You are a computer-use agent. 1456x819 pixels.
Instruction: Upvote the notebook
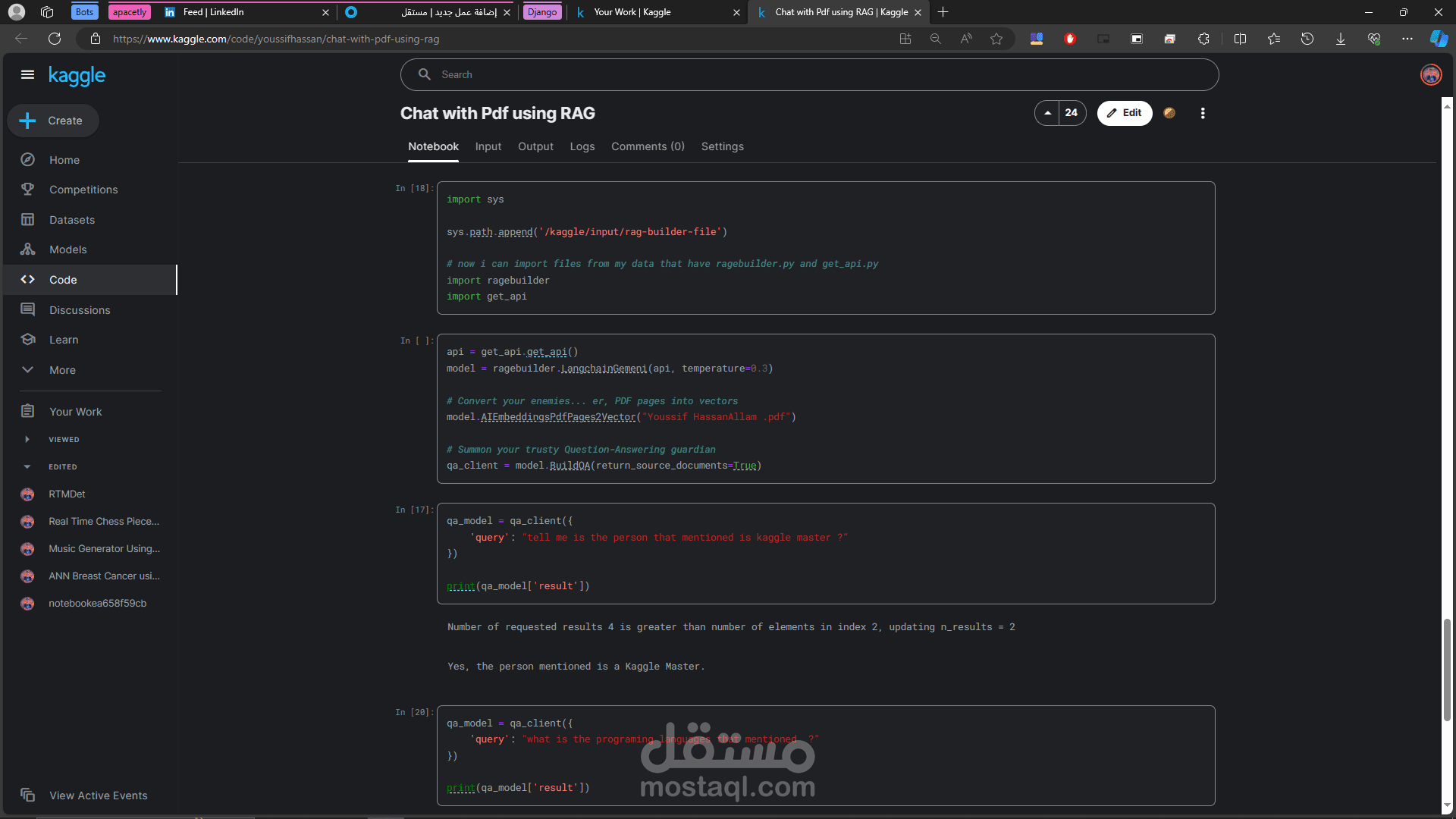[x=1047, y=113]
